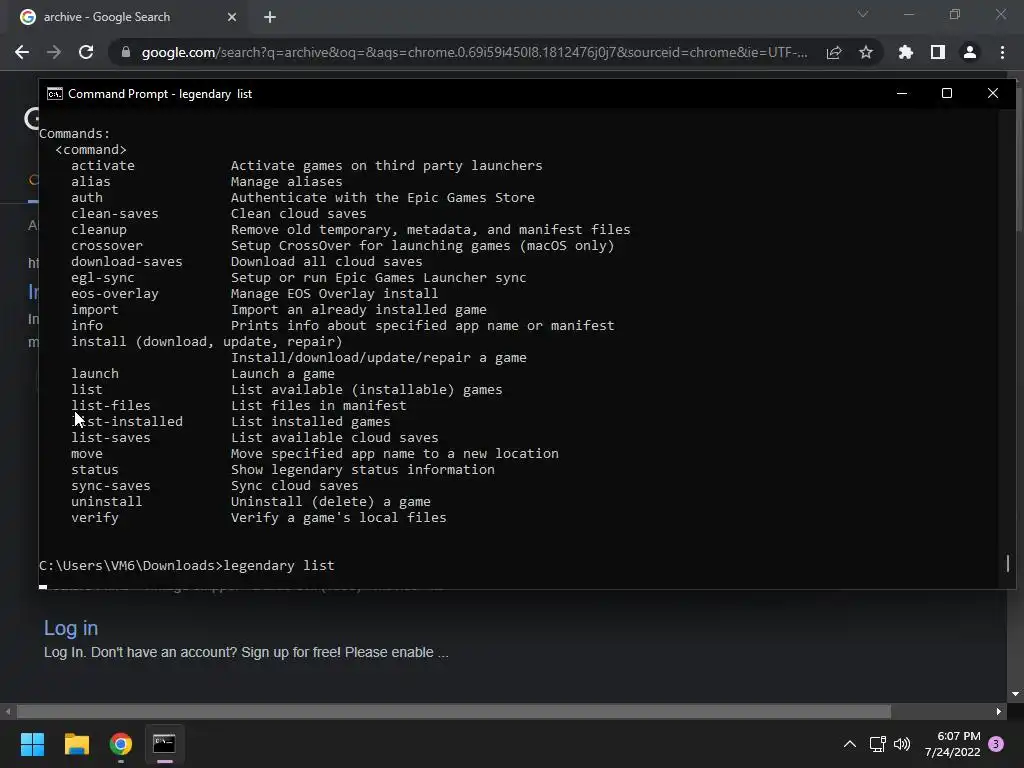This screenshot has width=1024, height=768.
Task: Click 'Install/download/update/repair a game' text
Action: [379, 357]
